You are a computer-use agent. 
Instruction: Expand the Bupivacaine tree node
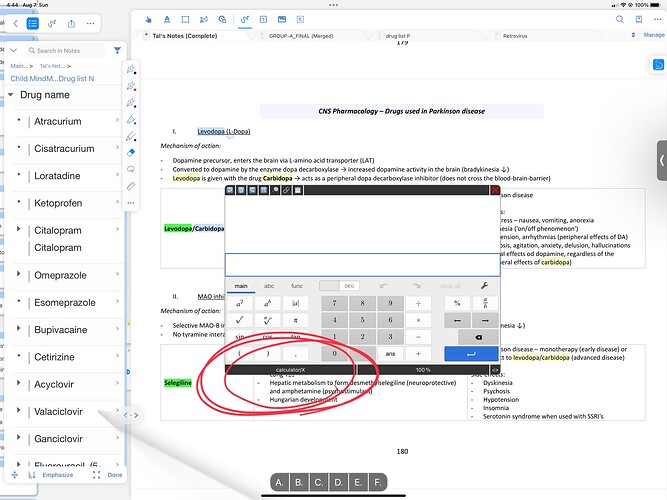[x=18, y=328]
